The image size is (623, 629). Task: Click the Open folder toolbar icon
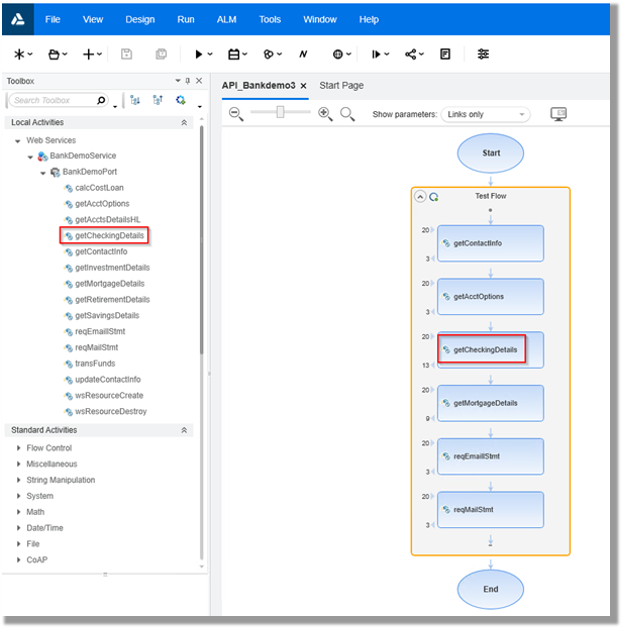pyautogui.click(x=53, y=54)
